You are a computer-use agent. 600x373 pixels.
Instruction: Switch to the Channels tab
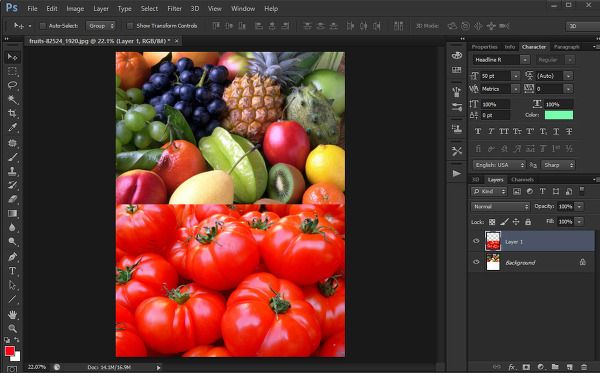[522, 179]
